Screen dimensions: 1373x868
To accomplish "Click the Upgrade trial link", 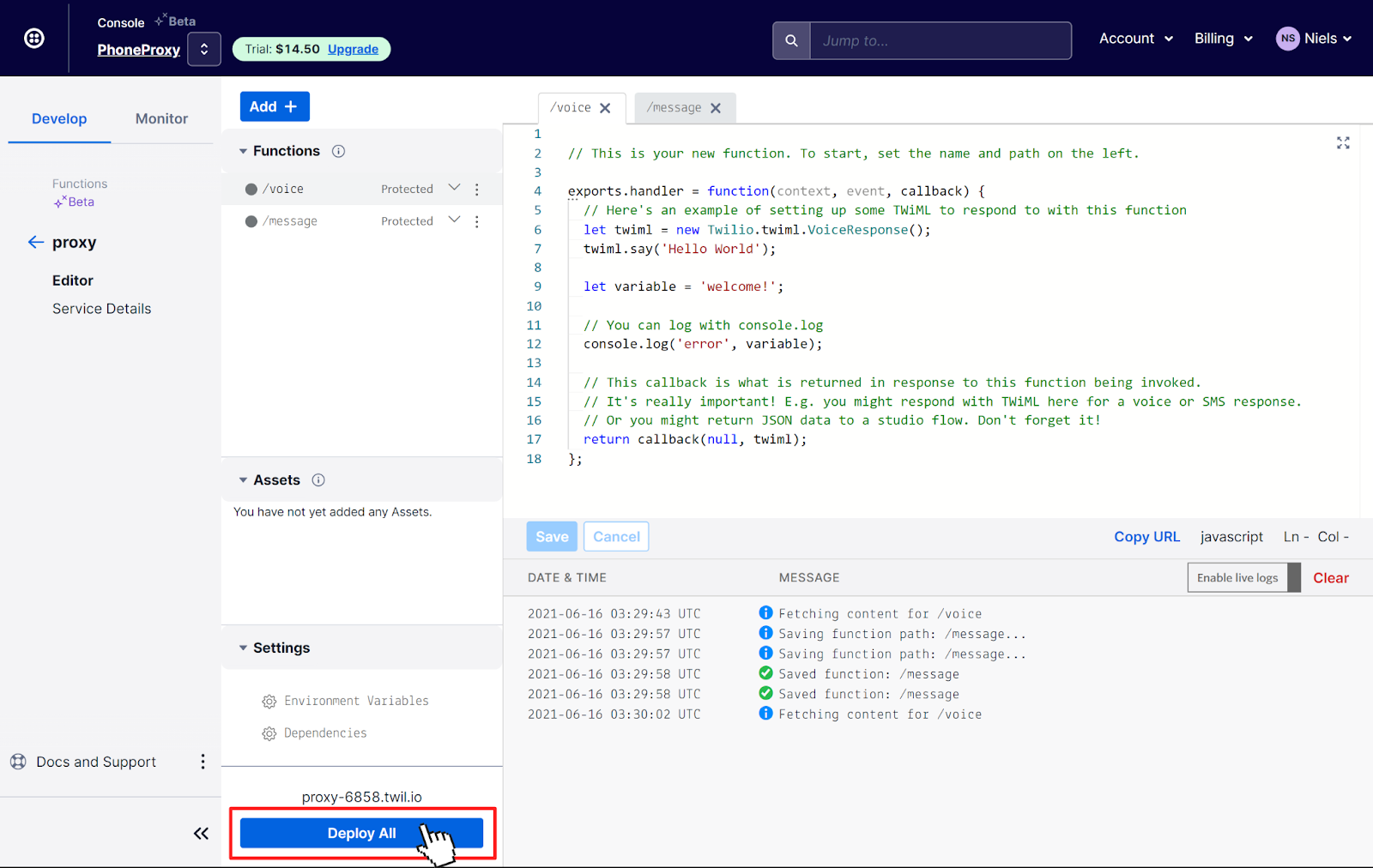I will 353,49.
